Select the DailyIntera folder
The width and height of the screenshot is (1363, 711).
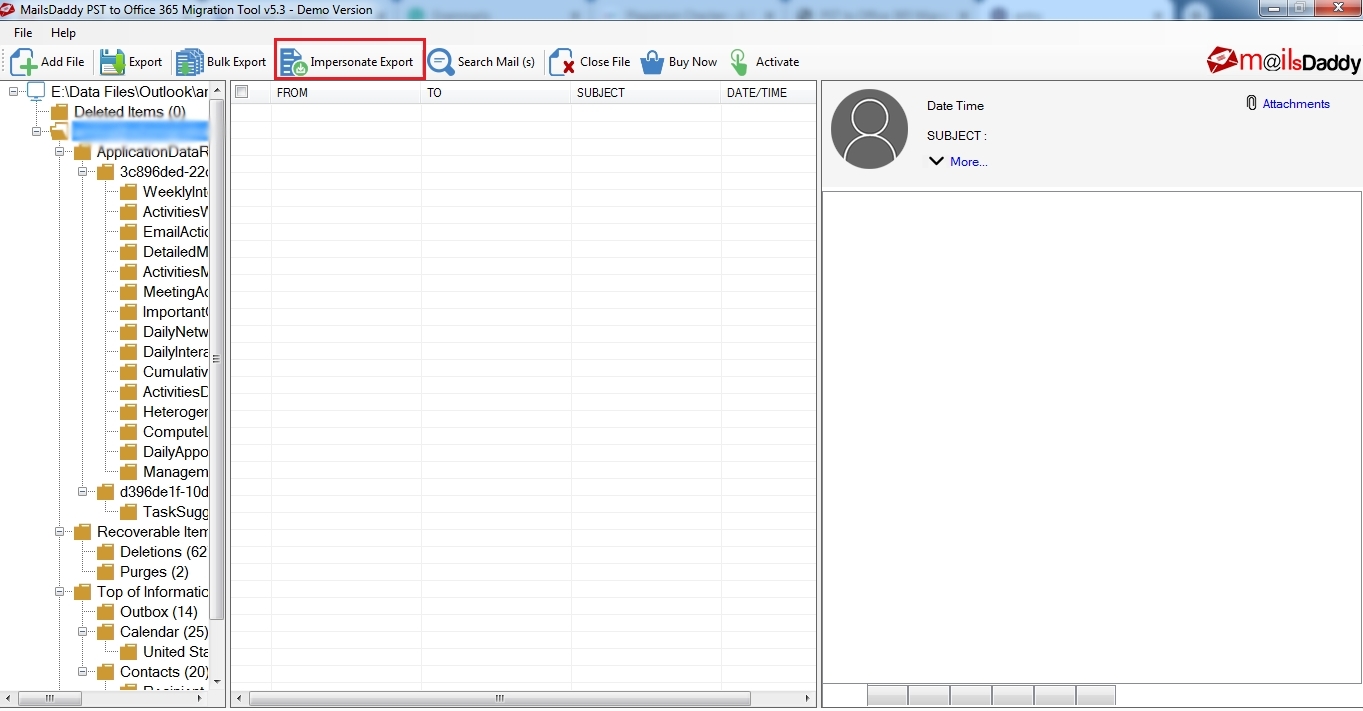[x=164, y=351]
